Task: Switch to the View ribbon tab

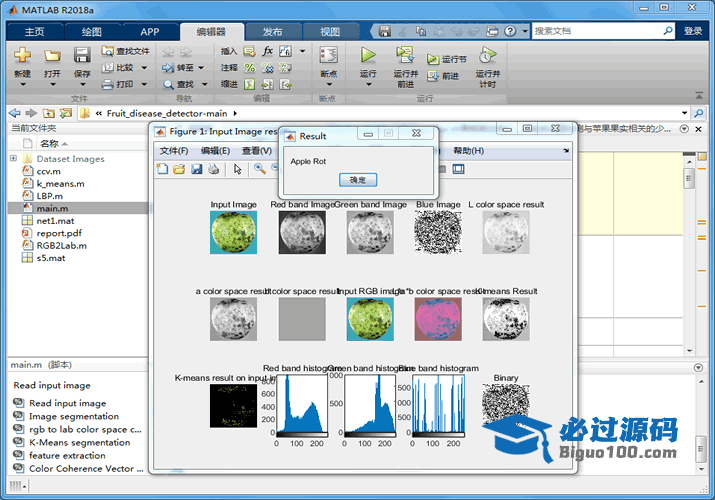Action: click(330, 31)
